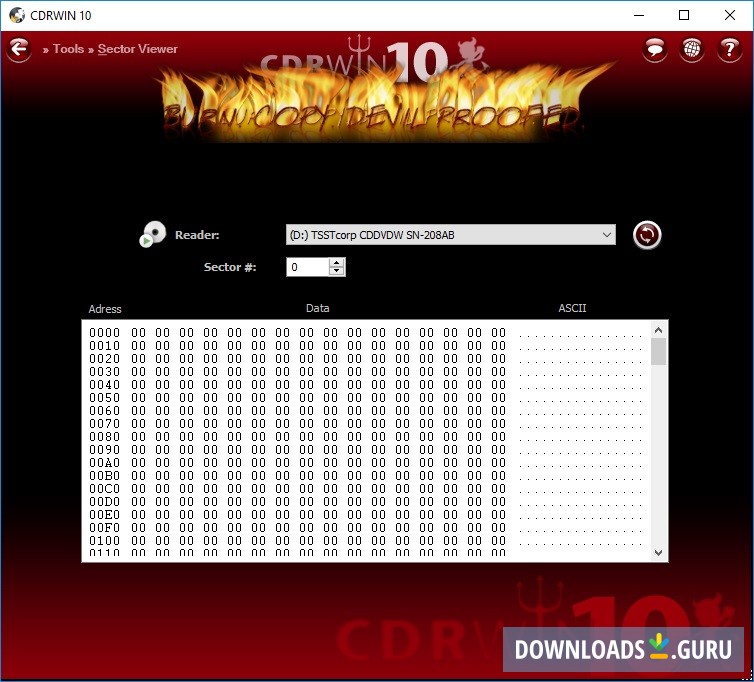Click the hex view vertical scrollbar thumb

click(x=658, y=352)
